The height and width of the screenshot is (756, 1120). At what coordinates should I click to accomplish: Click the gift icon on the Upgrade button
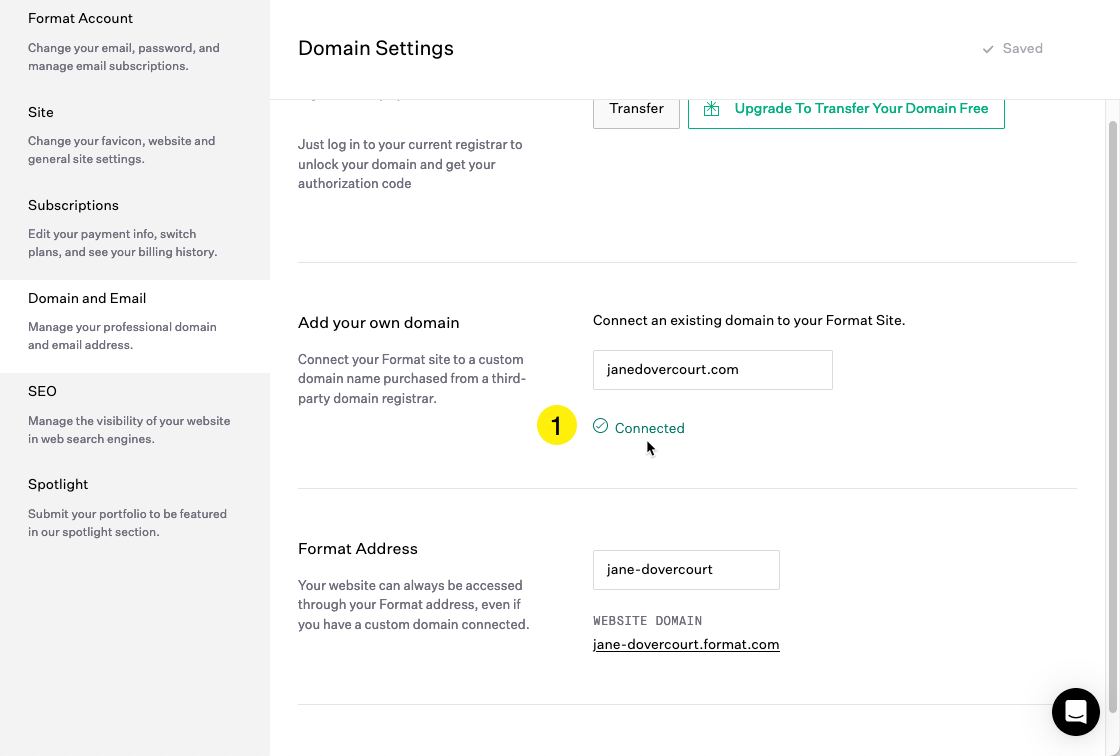tap(711, 108)
